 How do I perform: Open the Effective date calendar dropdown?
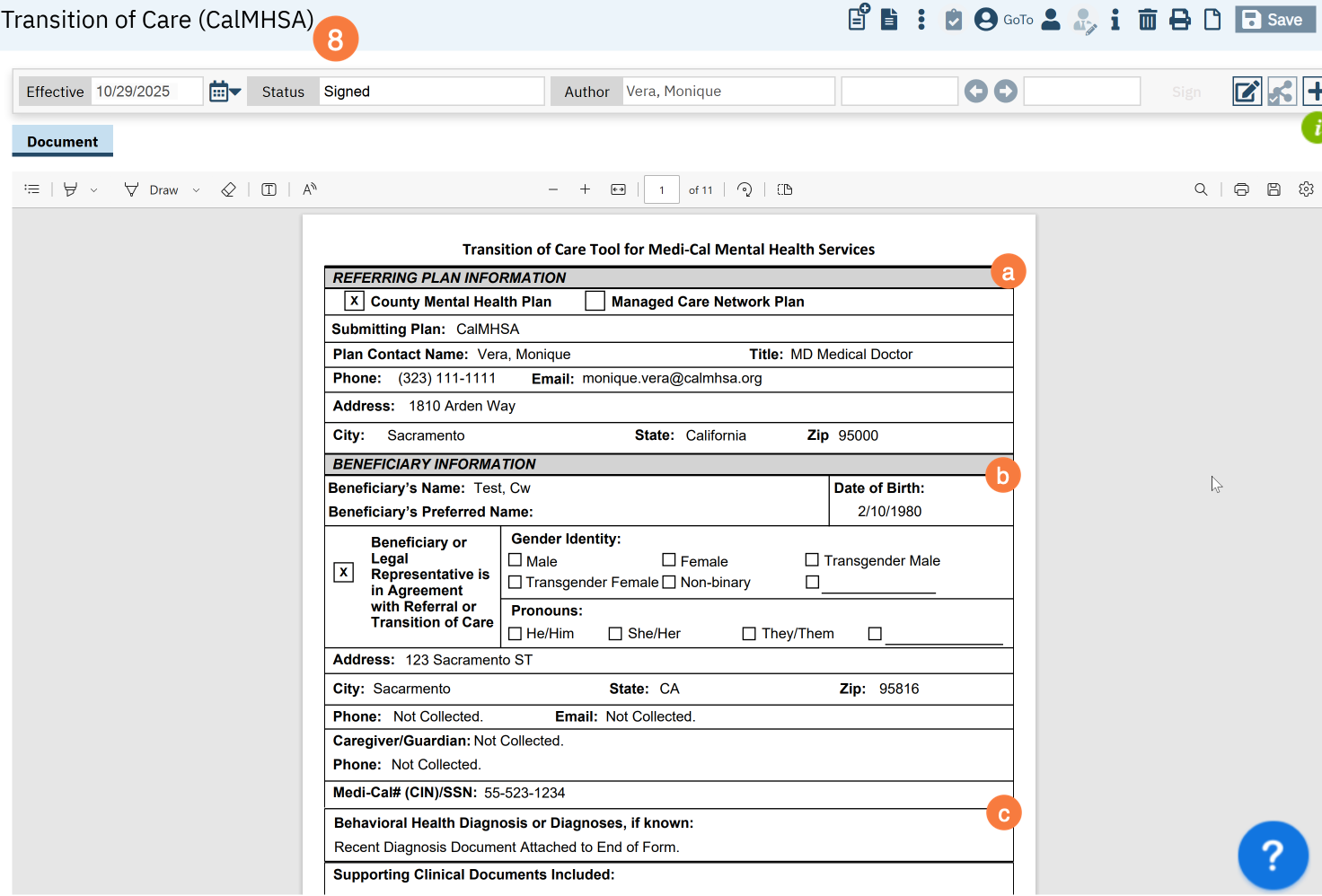click(x=225, y=92)
